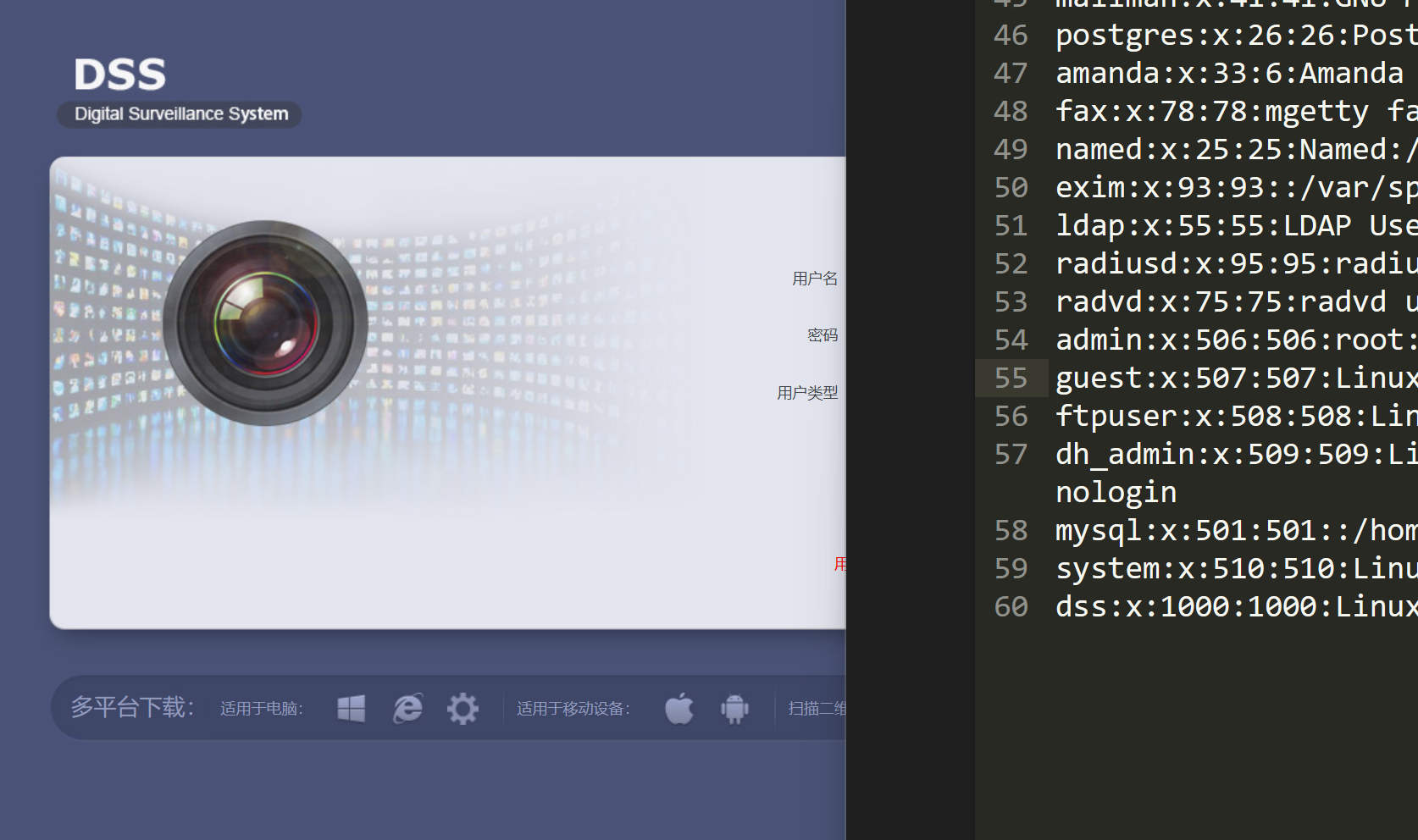This screenshot has height=840, width=1418.
Task: Click line 48 fax entry in editor
Action: [x=1237, y=111]
